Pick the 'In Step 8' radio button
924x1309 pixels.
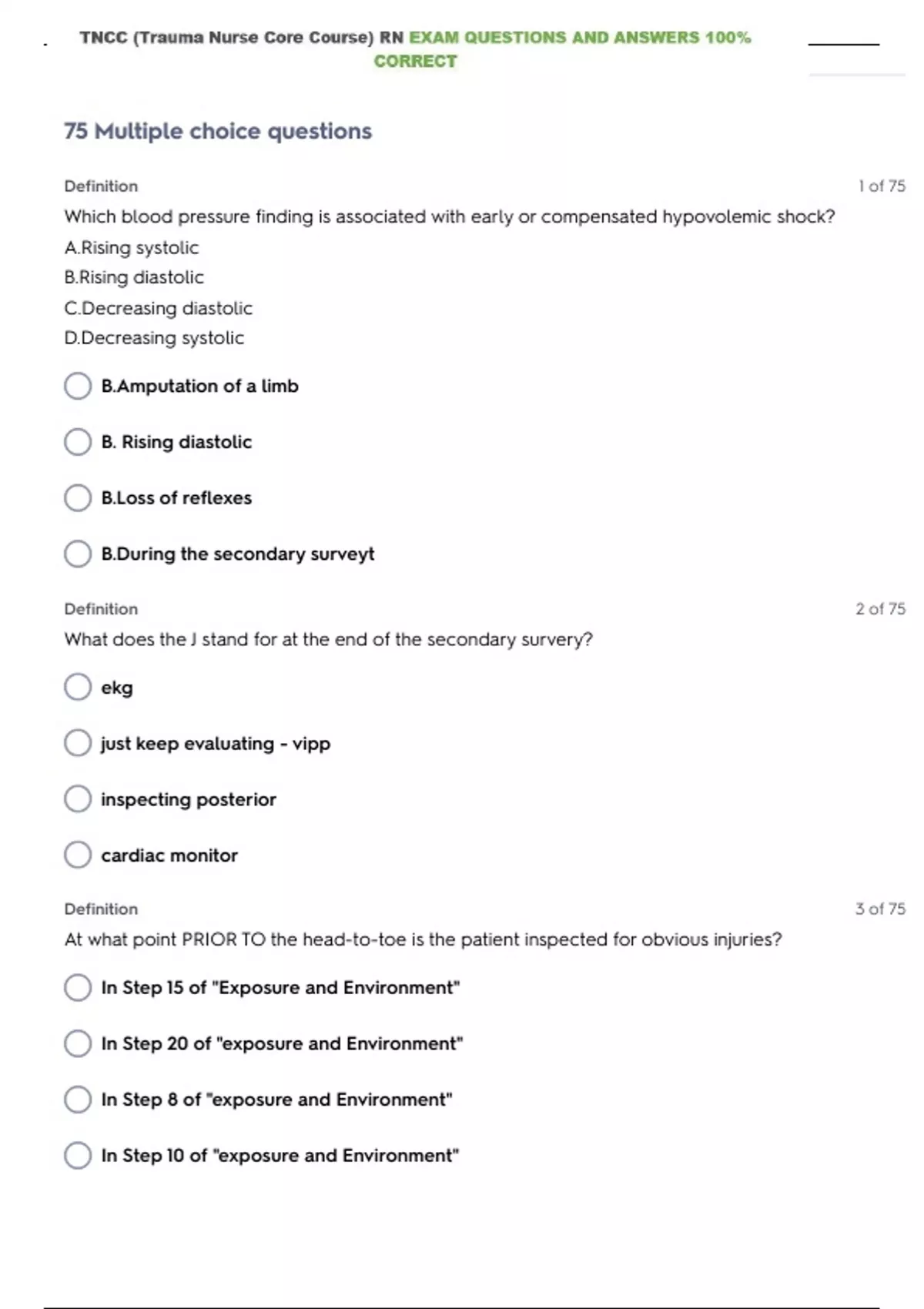coord(78,1100)
